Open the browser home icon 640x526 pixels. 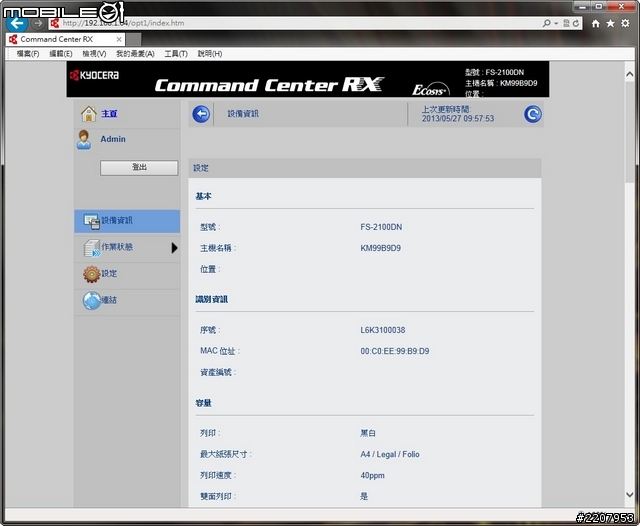596,24
